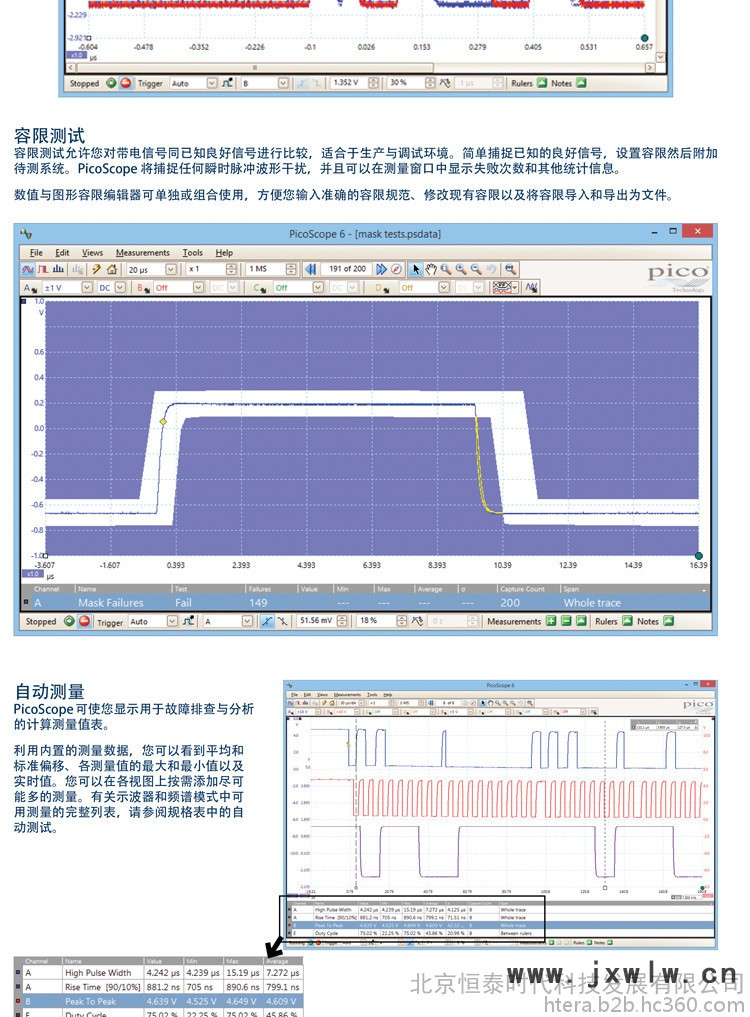Image resolution: width=750 pixels, height=1017 pixels.
Task: Open the ±1 V channel A range dropdown
Action: click(87, 287)
